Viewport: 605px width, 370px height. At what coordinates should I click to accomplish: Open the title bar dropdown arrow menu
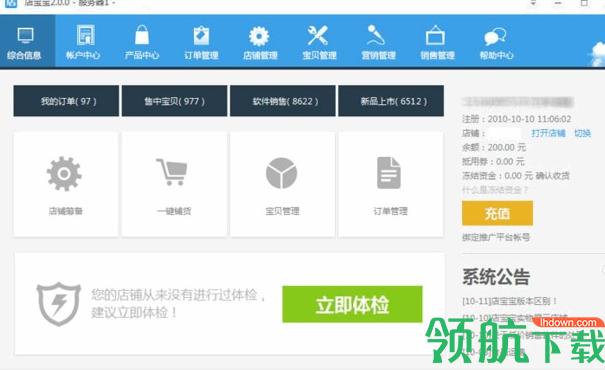[x=533, y=3]
